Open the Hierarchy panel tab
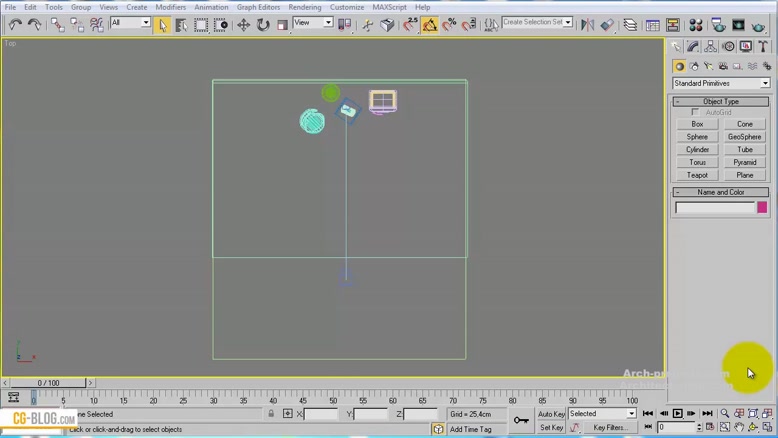778x438 pixels. [x=710, y=47]
